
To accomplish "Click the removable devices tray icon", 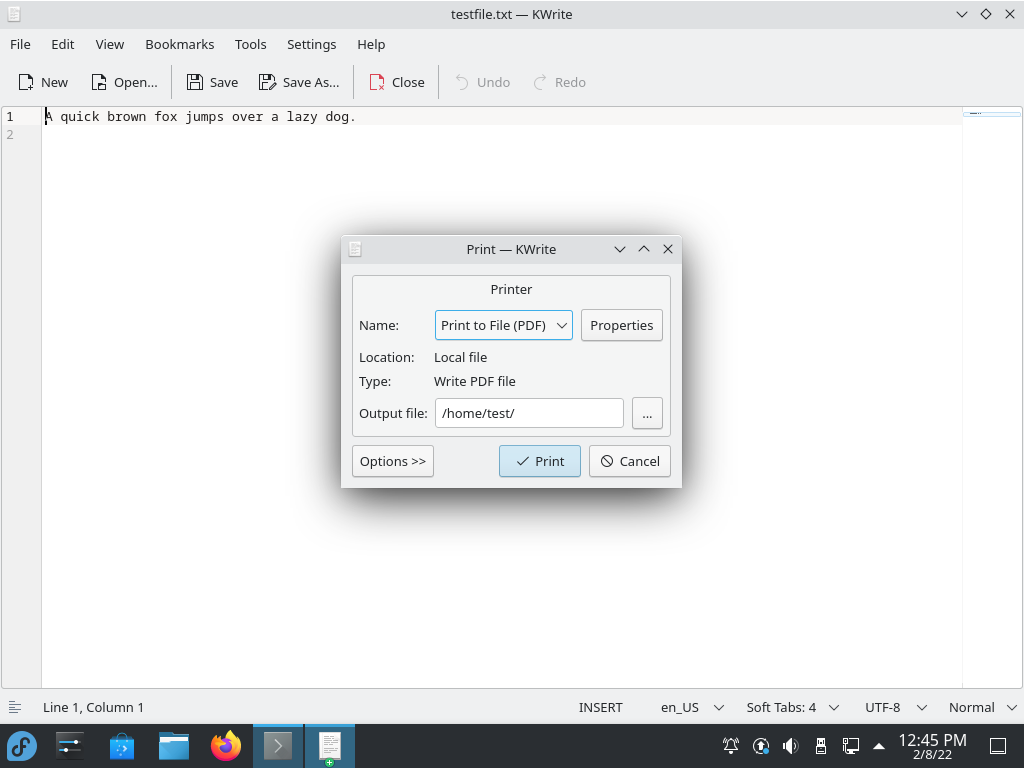I will tap(821, 745).
